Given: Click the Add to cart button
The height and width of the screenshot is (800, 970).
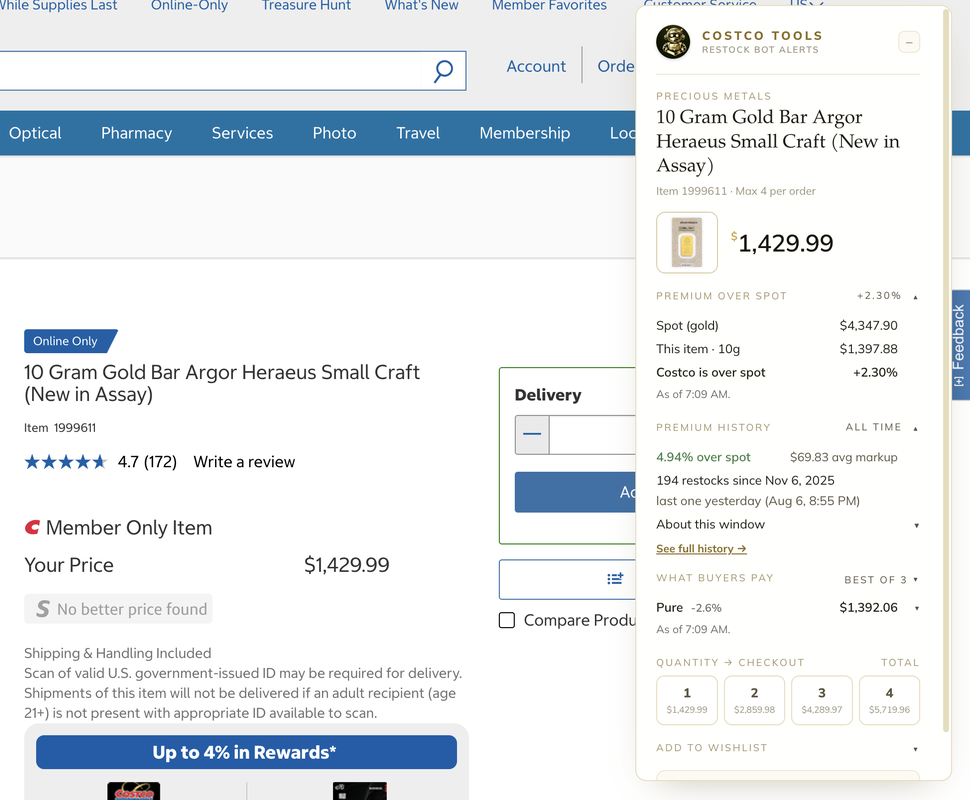Looking at the screenshot, I should 575,492.
